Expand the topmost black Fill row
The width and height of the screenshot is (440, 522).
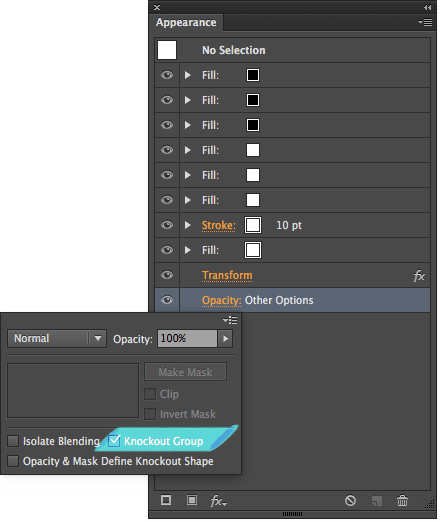(188, 75)
